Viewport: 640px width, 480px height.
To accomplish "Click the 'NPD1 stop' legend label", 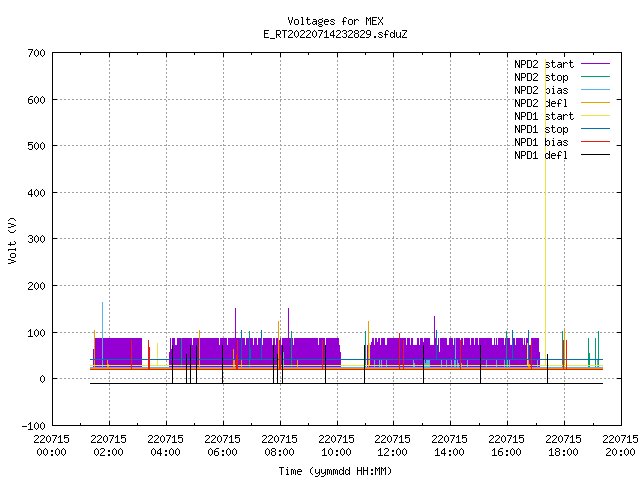I will (541, 129).
